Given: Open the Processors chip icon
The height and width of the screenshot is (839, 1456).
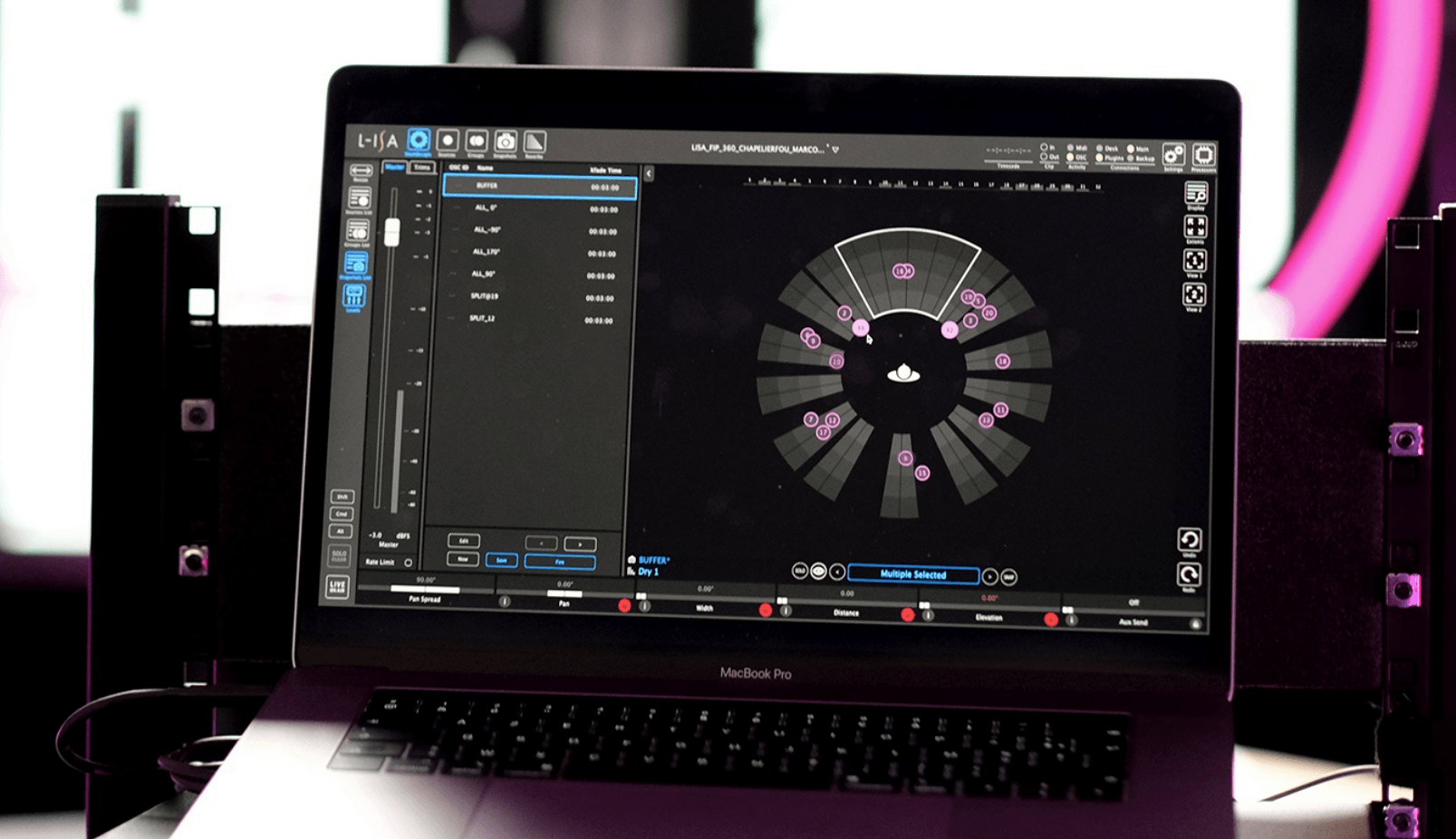Looking at the screenshot, I should [1203, 154].
